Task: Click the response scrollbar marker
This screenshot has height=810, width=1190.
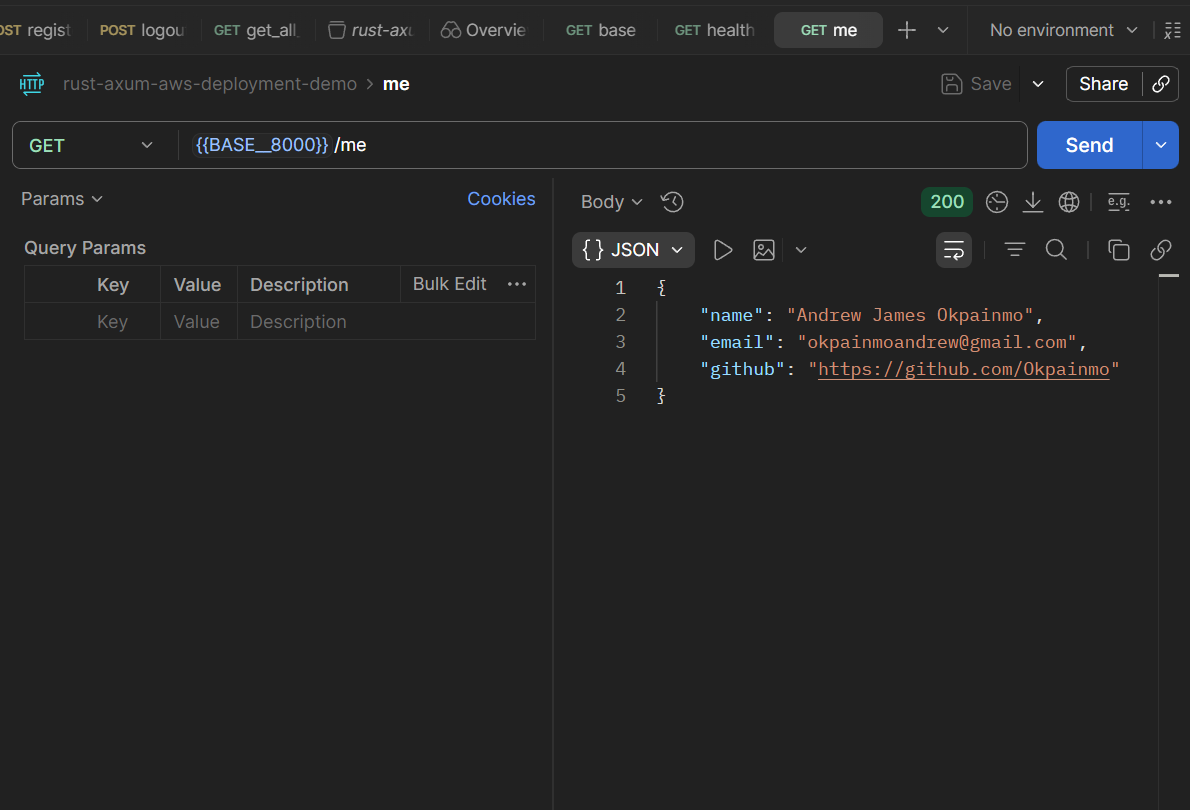Action: coord(1169,276)
